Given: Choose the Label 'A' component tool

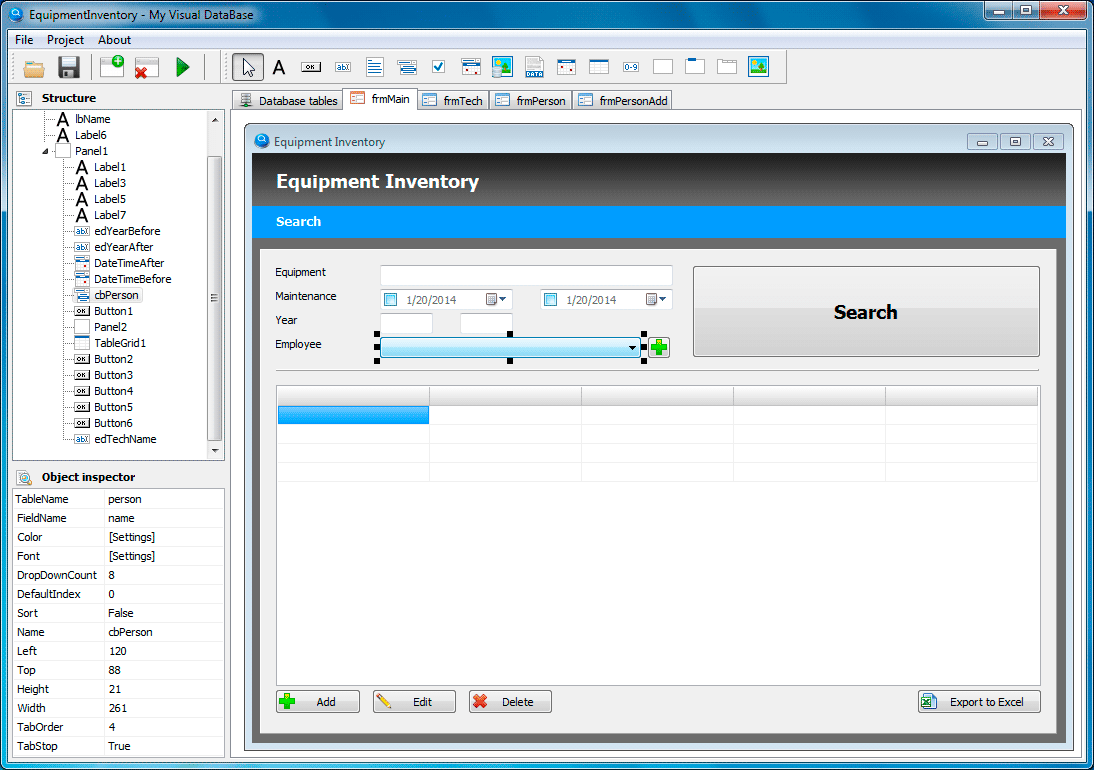Looking at the screenshot, I should (x=279, y=67).
